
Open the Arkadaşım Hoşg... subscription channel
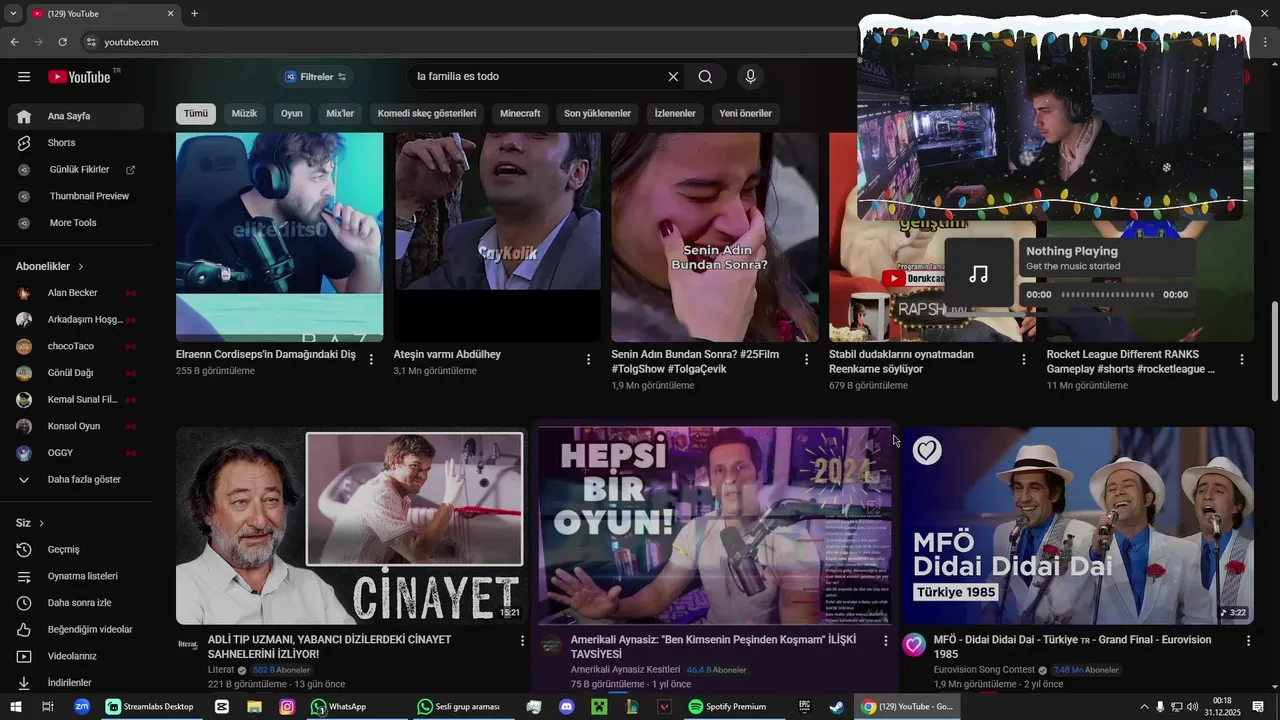click(76, 320)
